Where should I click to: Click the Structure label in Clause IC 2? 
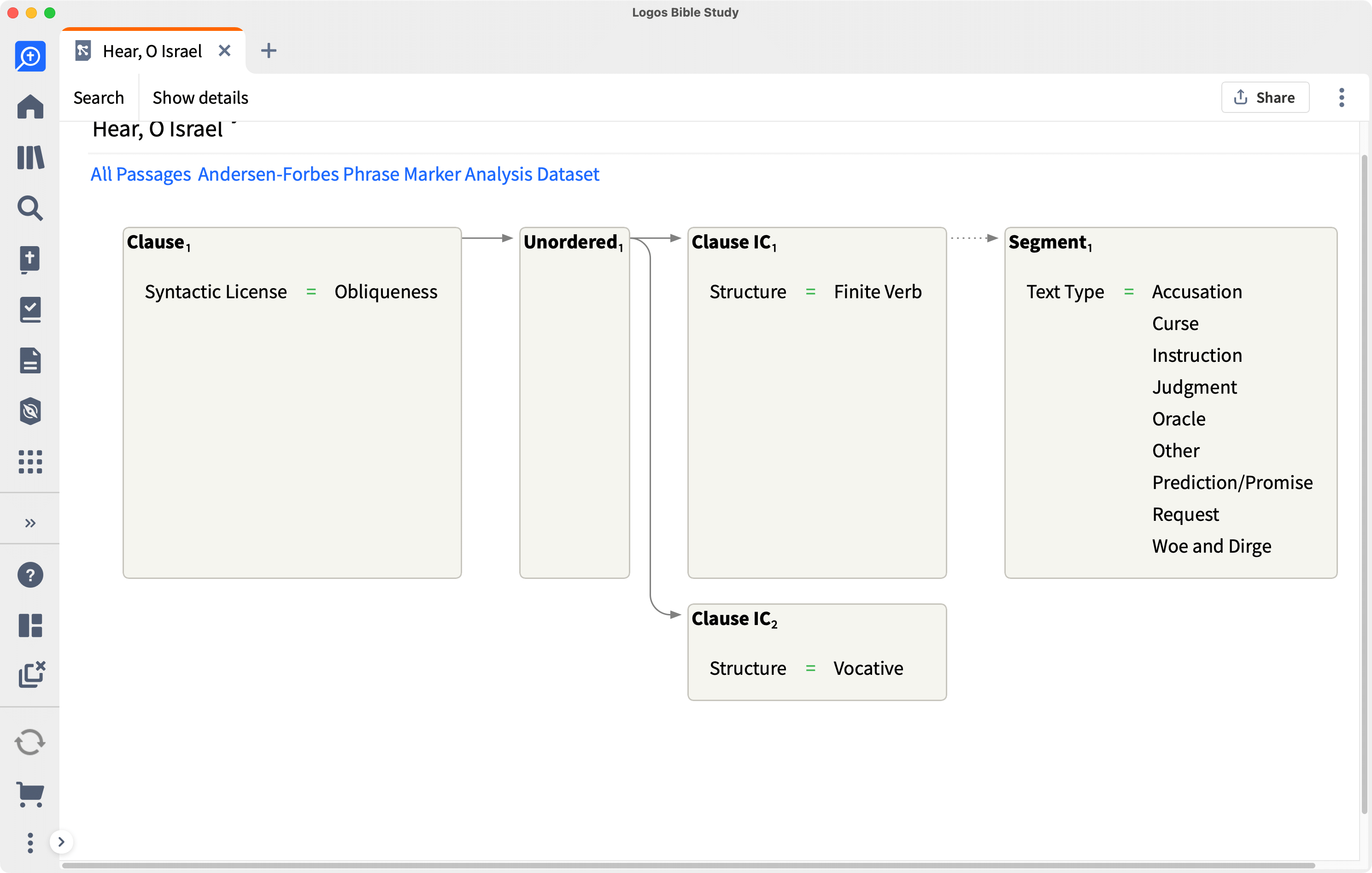click(x=748, y=668)
